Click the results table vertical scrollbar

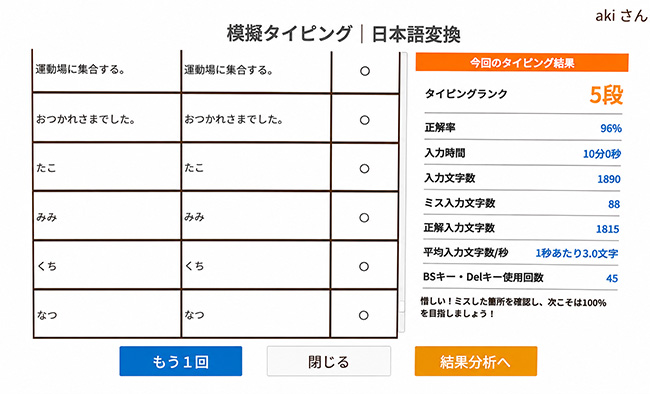click(x=403, y=192)
